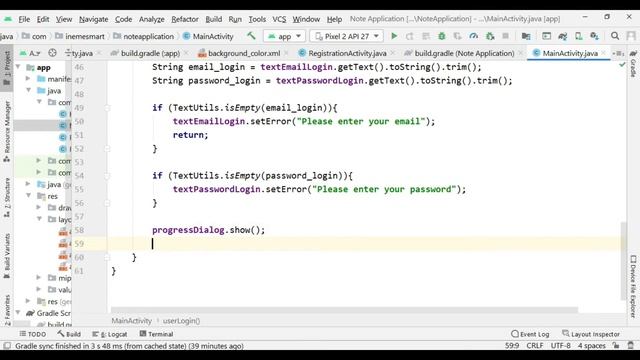Open the Structure sidebar tab
640x360 pixels.
(x=7, y=198)
